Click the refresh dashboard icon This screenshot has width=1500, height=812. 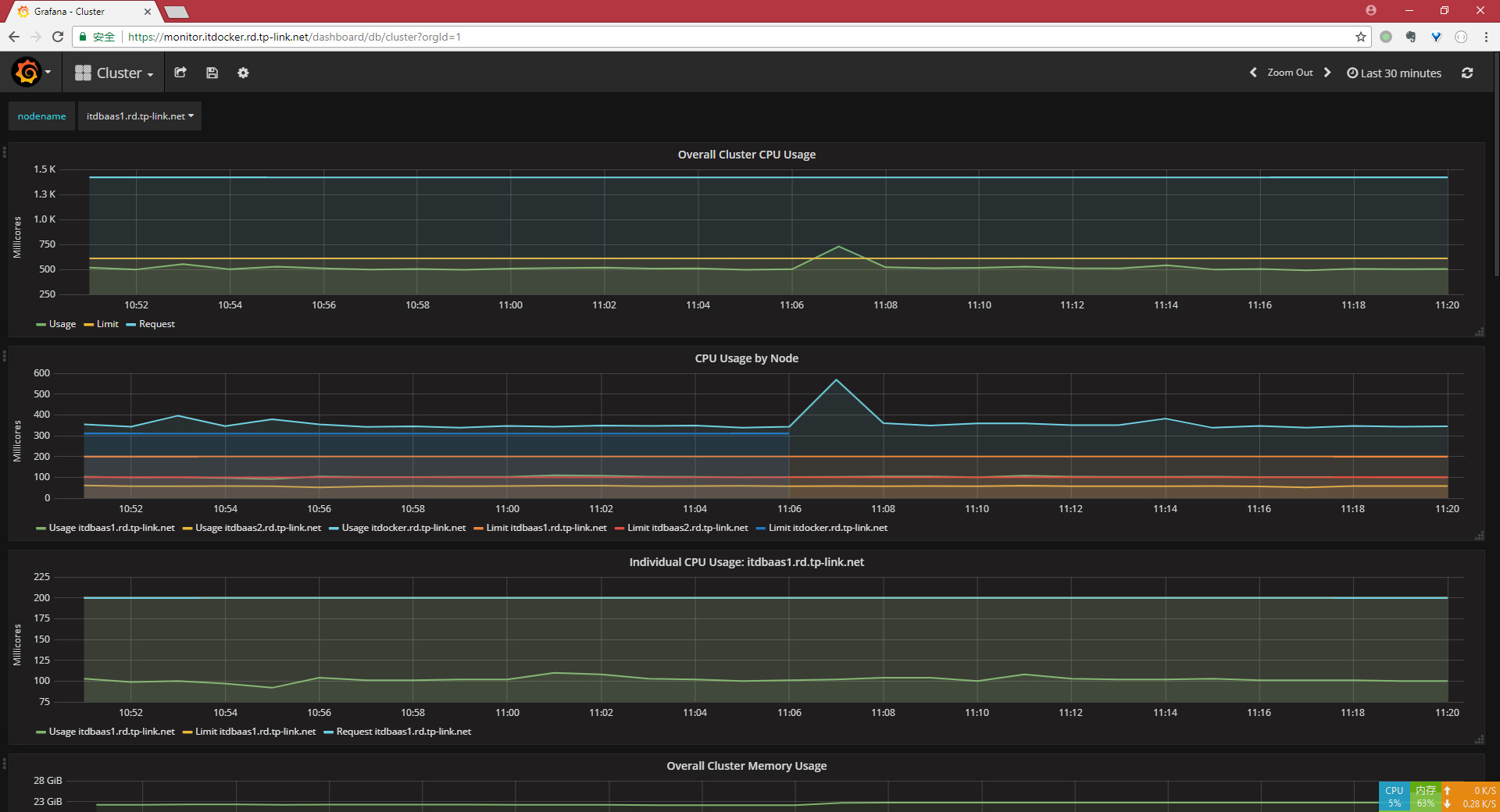[1467, 73]
